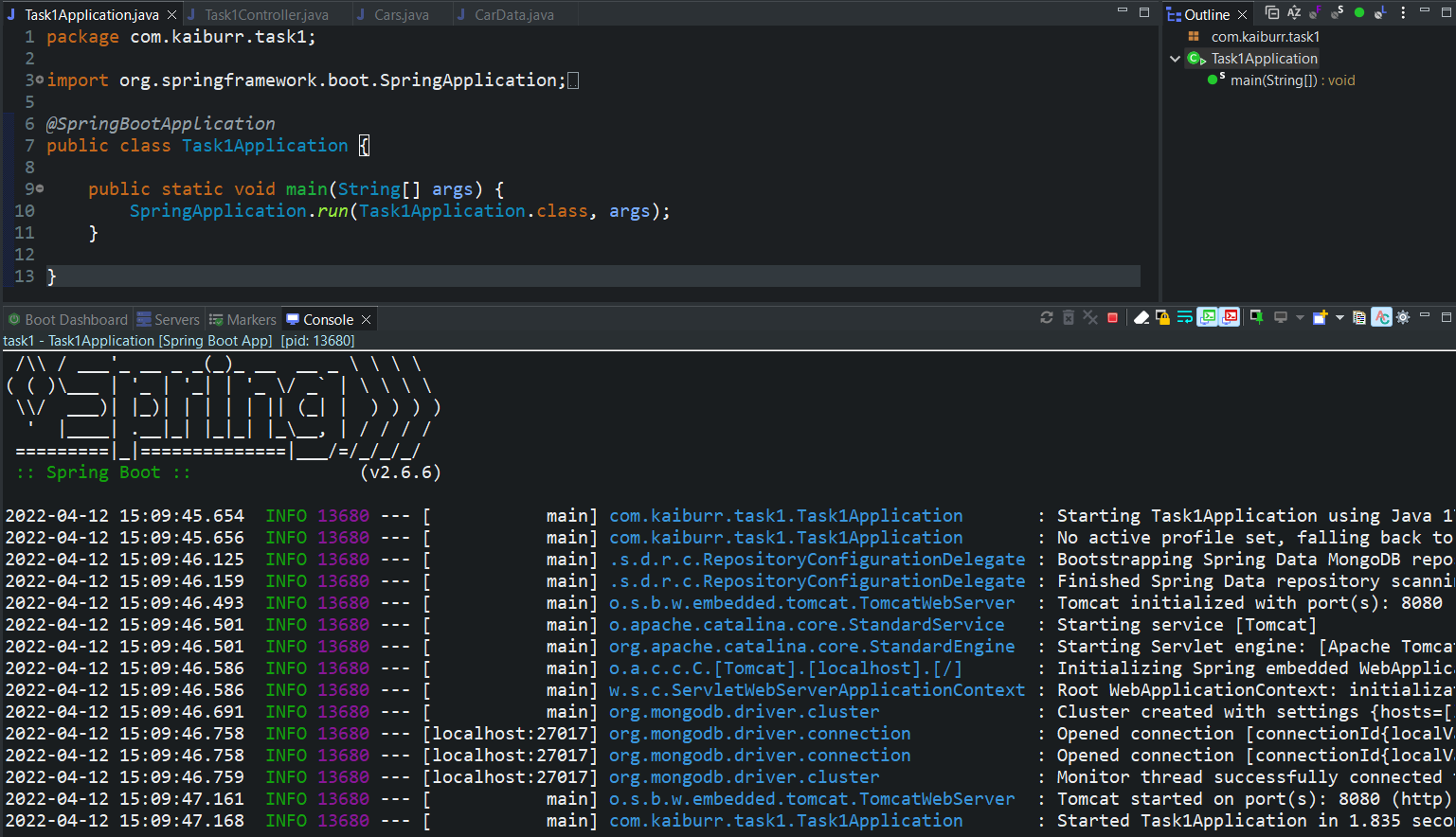Sort Outline members alphabetically
The width and height of the screenshot is (1456, 837).
click(1294, 12)
